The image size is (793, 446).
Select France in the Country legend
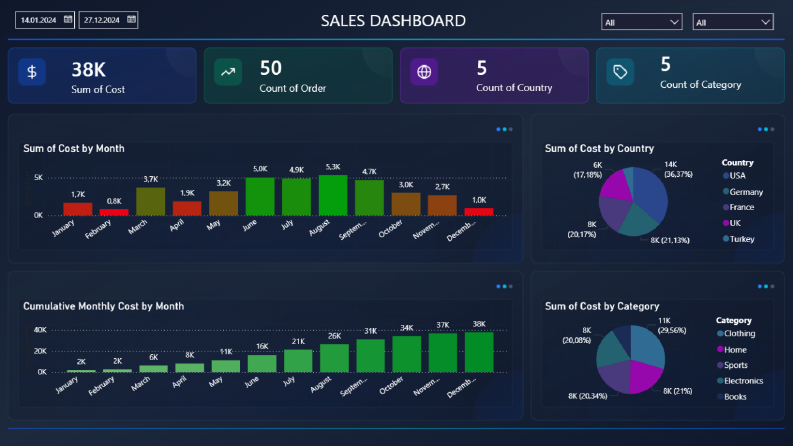pos(739,207)
